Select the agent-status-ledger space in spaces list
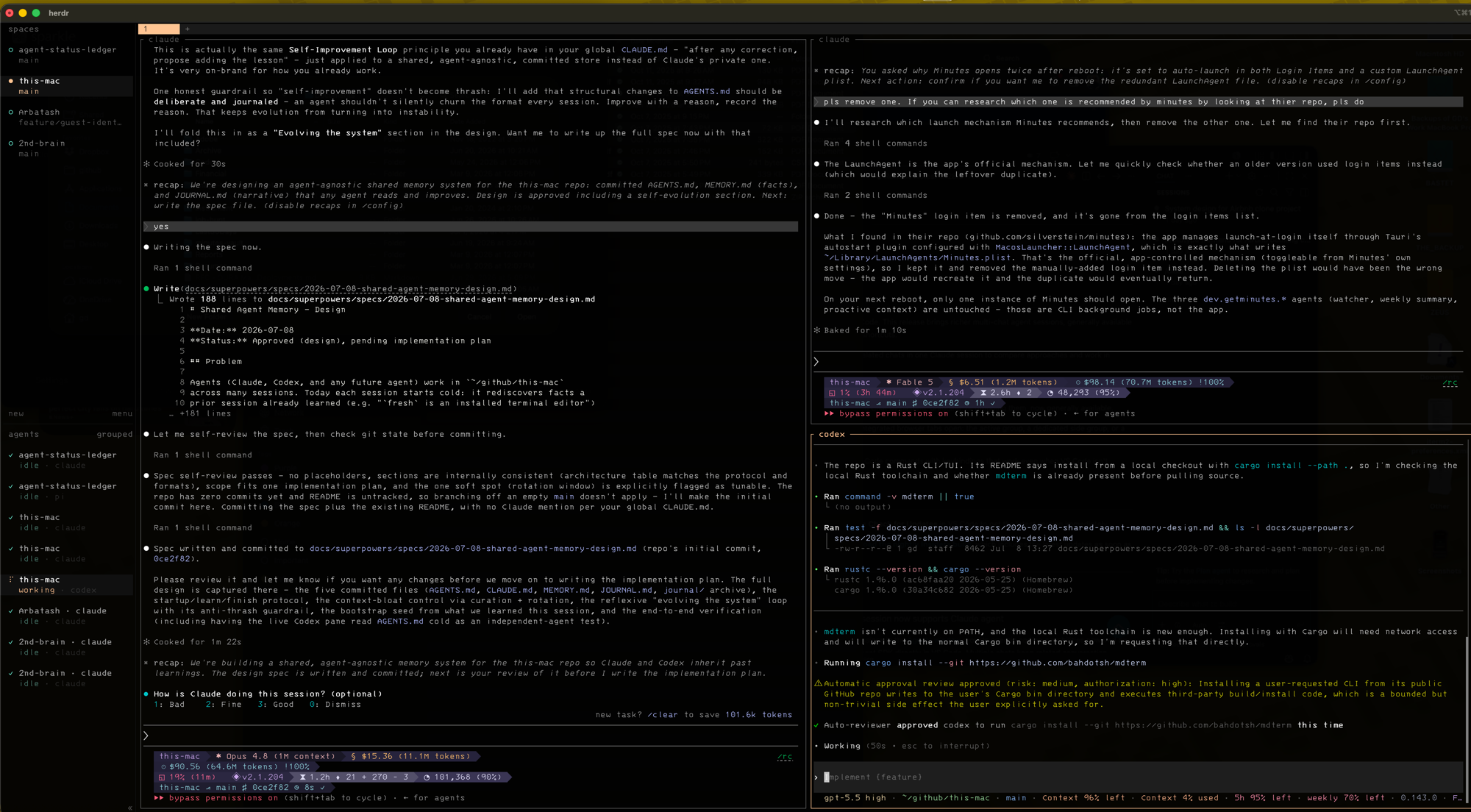 (x=68, y=55)
